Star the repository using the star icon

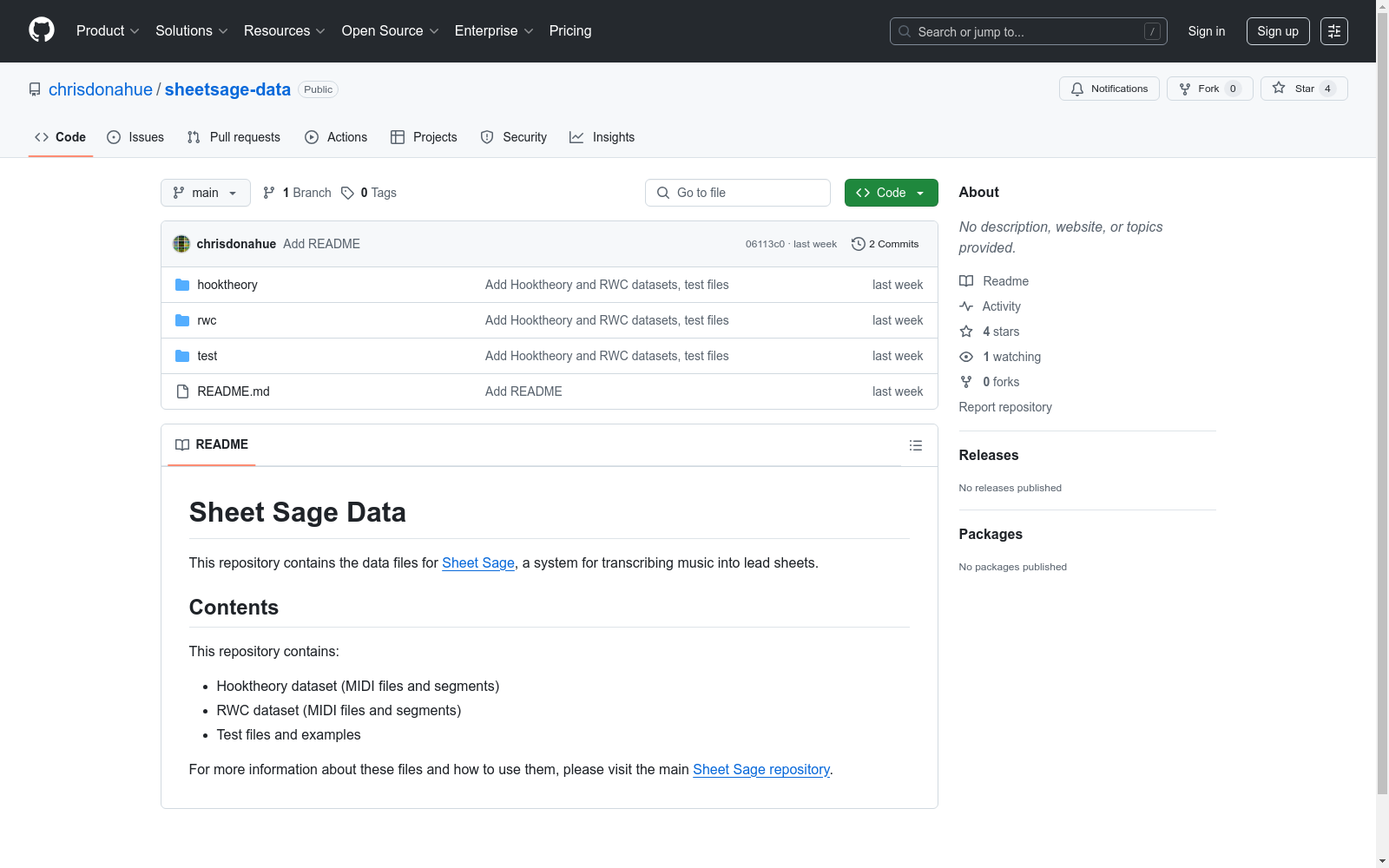[1279, 88]
